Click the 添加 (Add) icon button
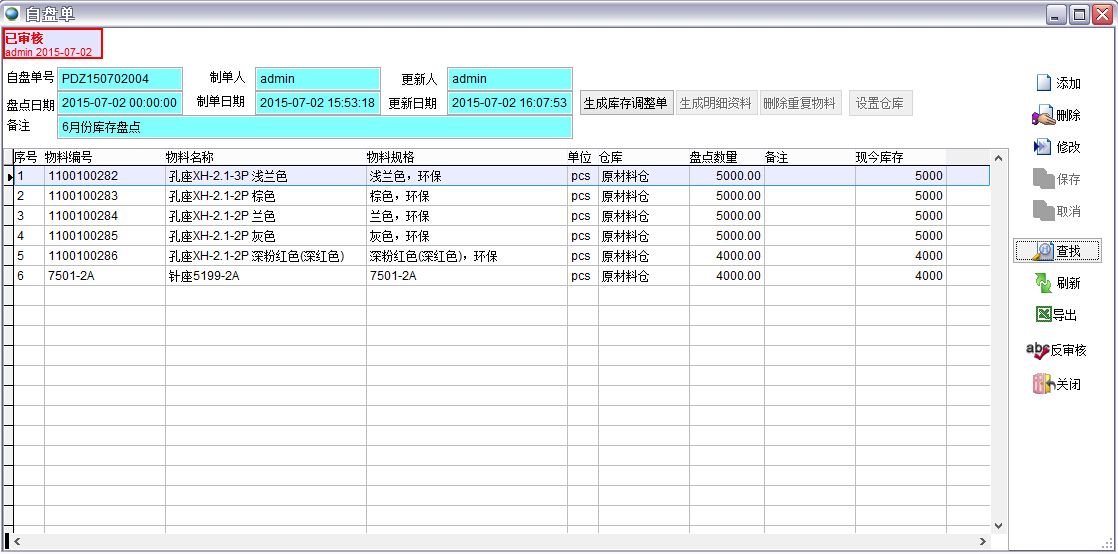The width and height of the screenshot is (1118, 554). coord(1057,83)
